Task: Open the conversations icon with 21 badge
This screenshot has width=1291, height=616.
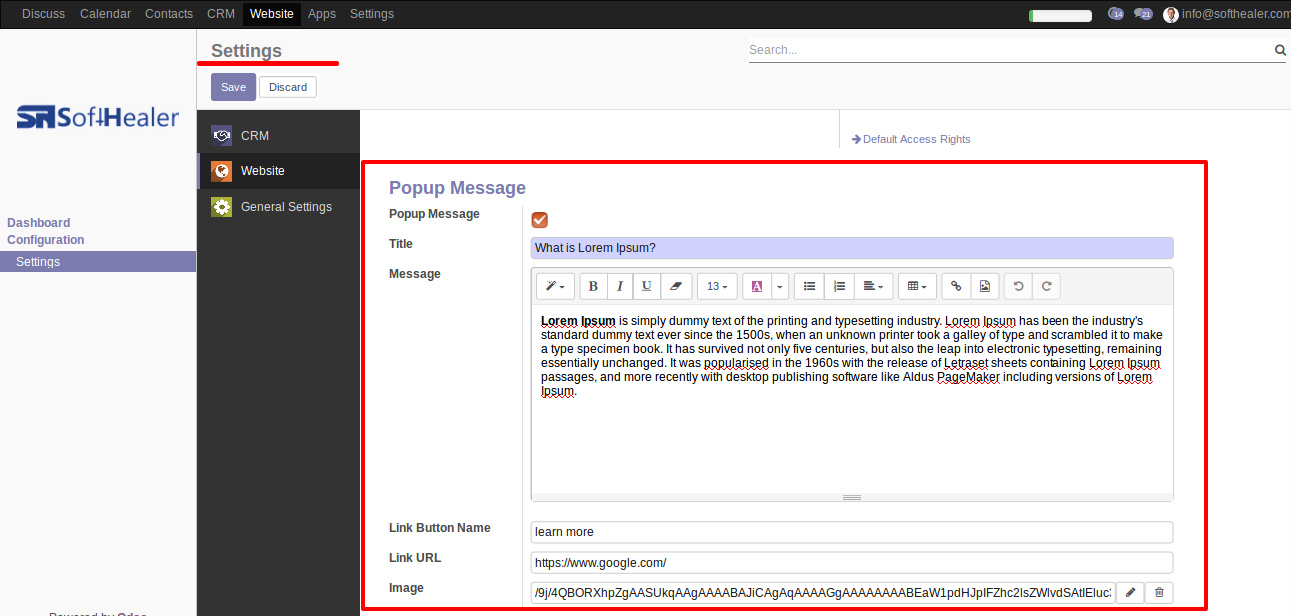Action: (1143, 14)
